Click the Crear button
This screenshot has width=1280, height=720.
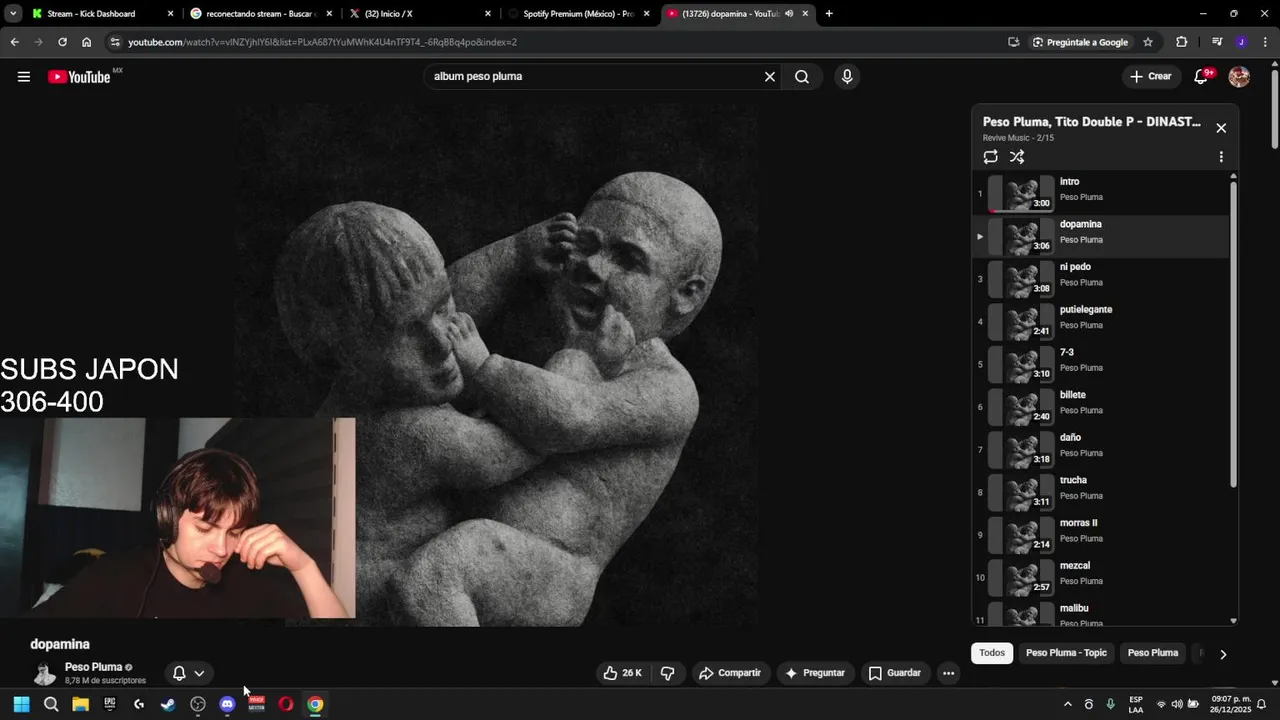coord(1150,76)
